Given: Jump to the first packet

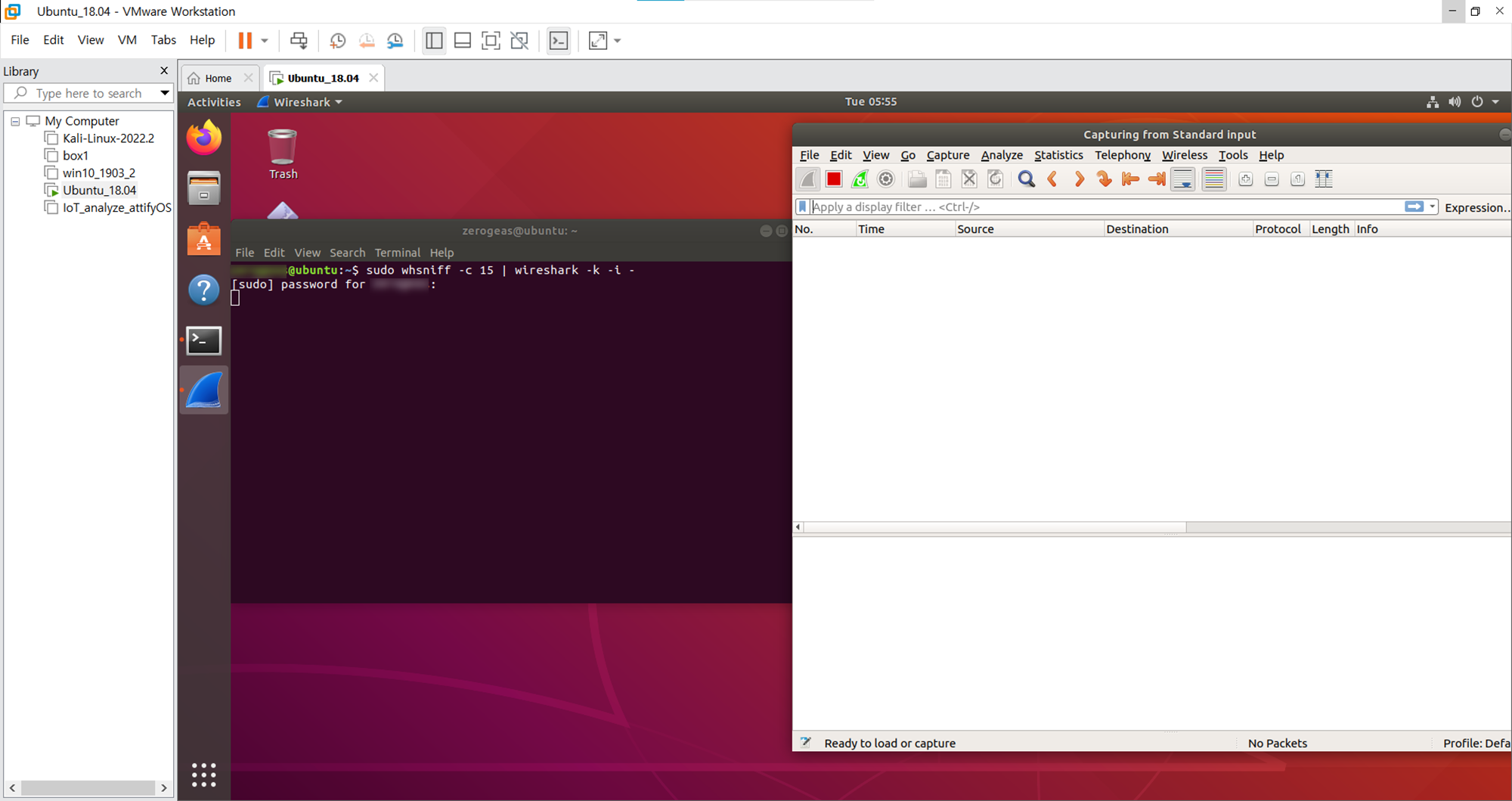Looking at the screenshot, I should pyautogui.click(x=1130, y=179).
